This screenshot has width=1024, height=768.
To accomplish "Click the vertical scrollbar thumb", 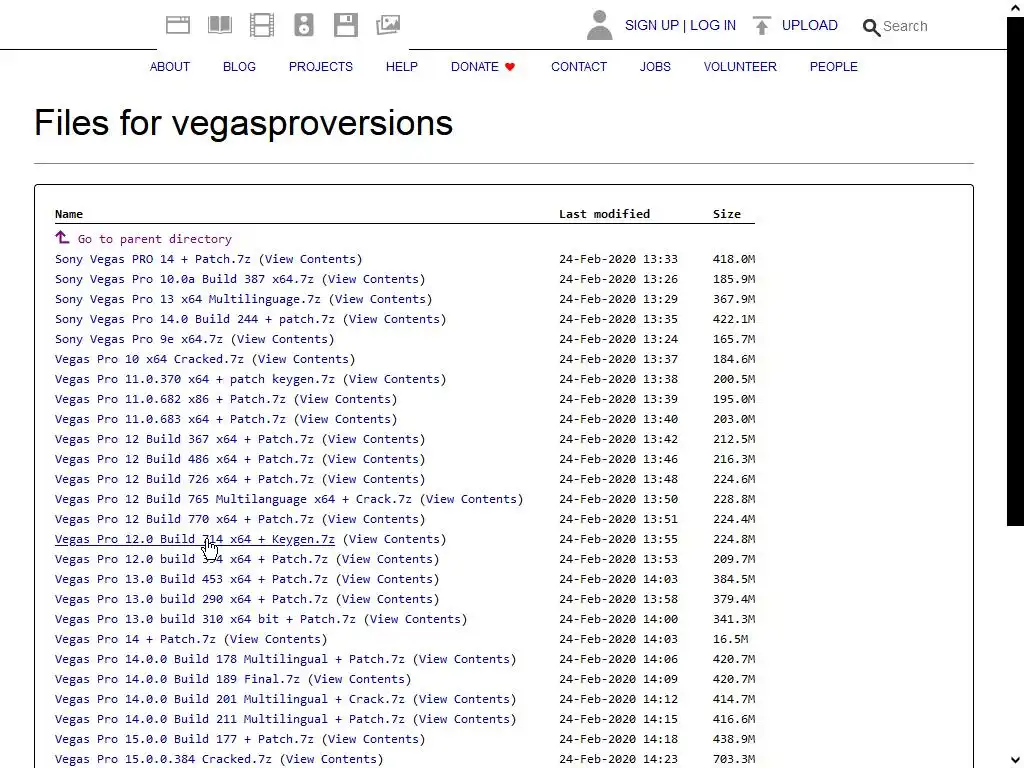I will point(1016,271).
